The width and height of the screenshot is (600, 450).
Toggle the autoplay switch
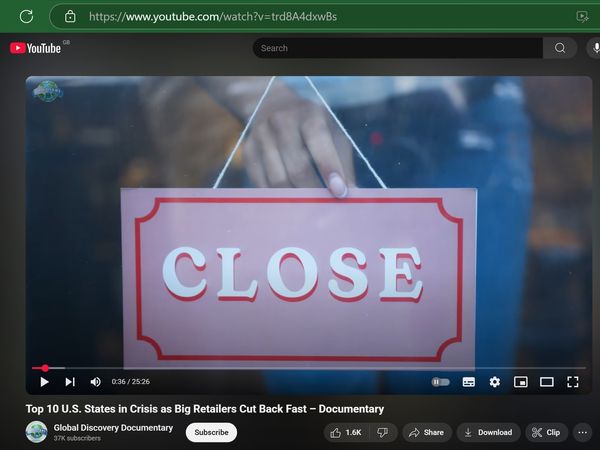pos(440,382)
